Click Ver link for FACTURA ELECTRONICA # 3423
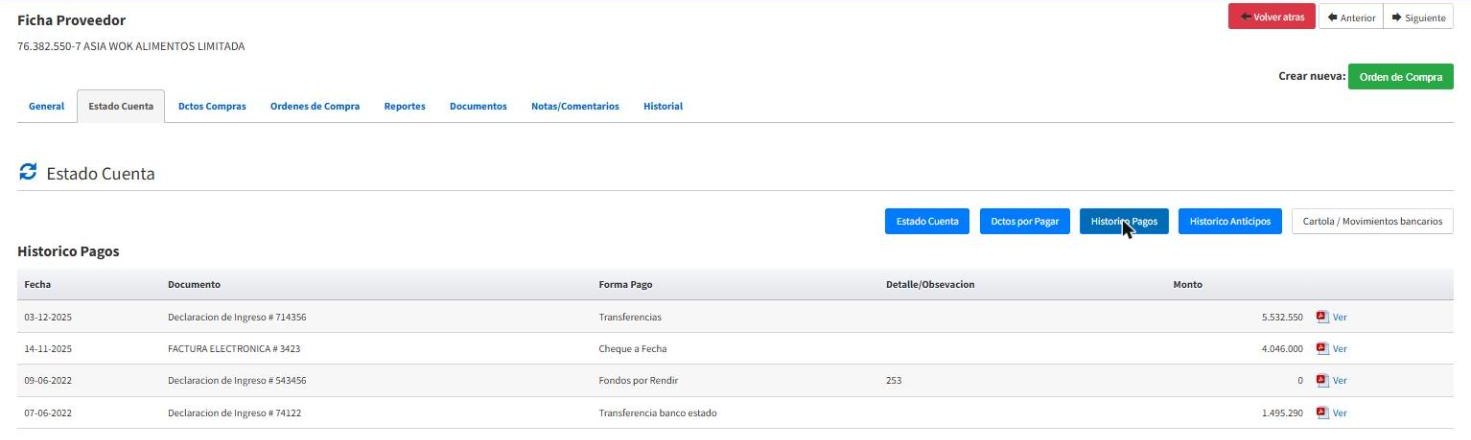The width and height of the screenshot is (1471, 440). coord(1340,349)
